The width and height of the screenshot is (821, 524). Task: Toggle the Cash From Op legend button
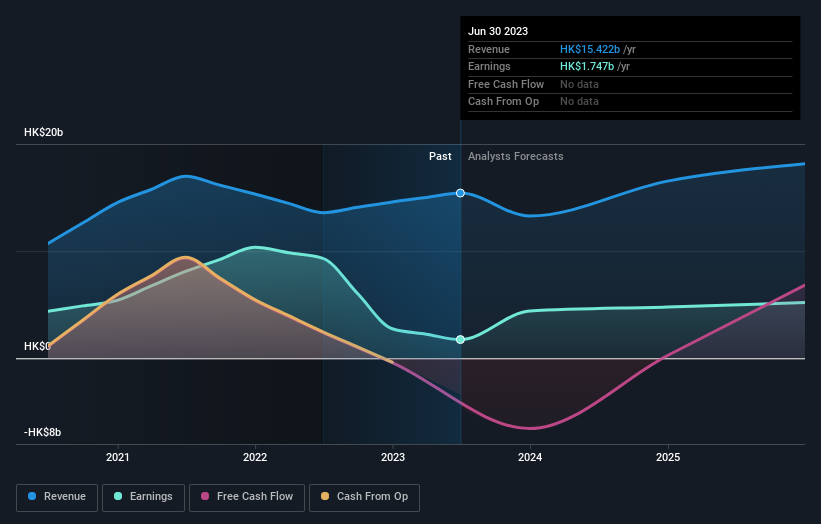point(364,497)
